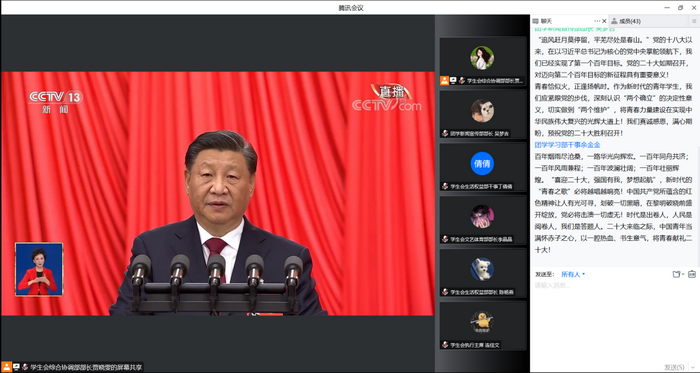Viewport: 700px width, 373px height.
Task: Click screen-share icon in bottom-left sharing label
Action: coord(16,367)
